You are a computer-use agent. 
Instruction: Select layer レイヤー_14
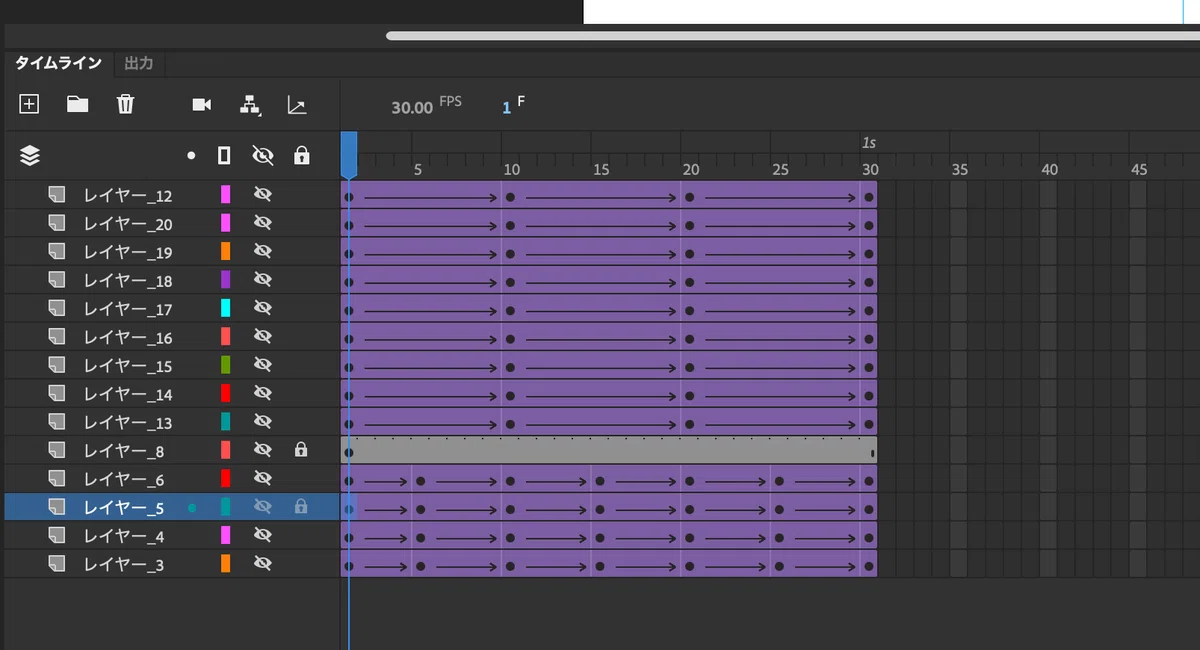coord(128,394)
